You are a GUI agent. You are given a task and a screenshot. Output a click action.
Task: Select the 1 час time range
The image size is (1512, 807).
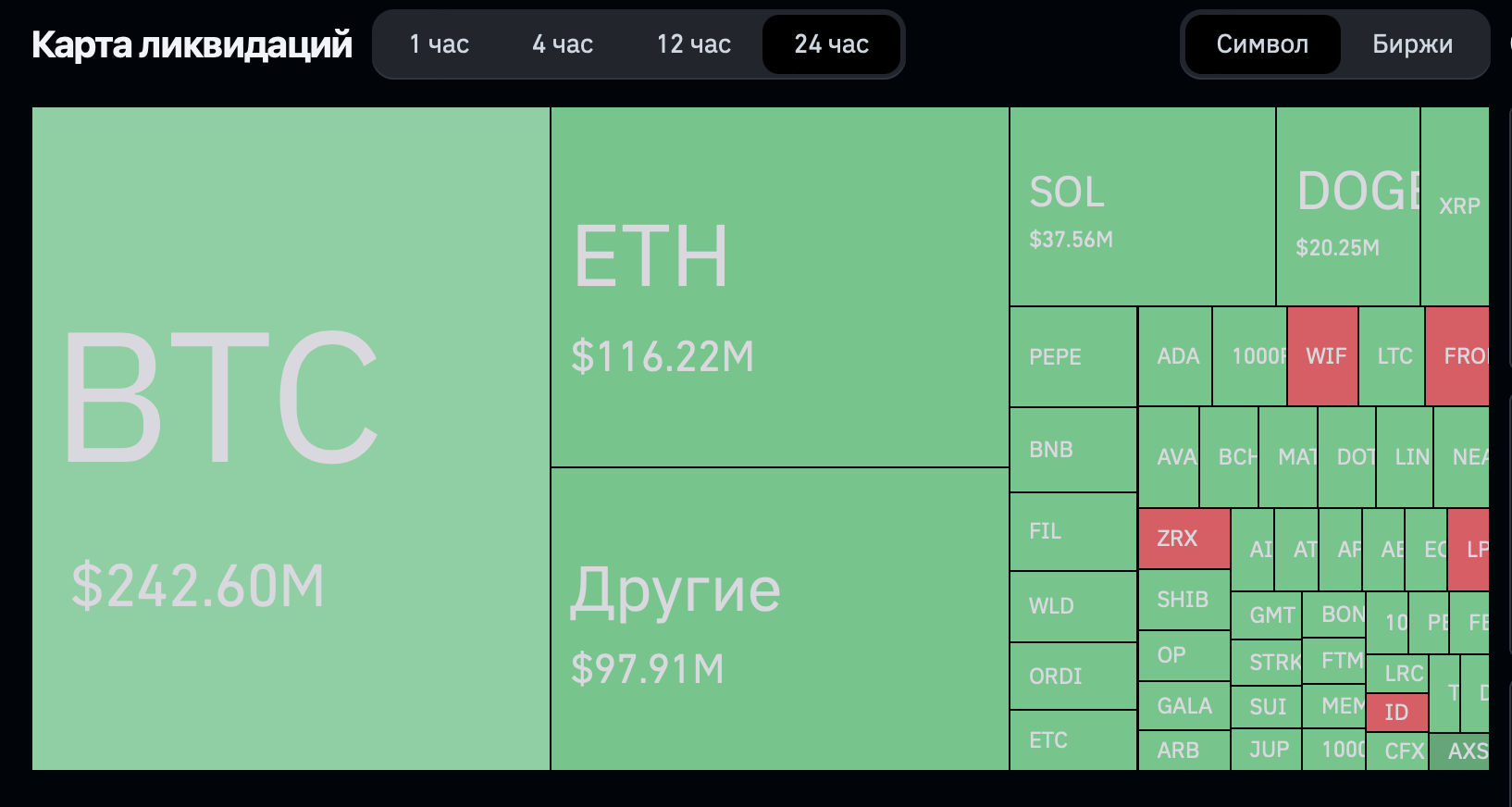(x=440, y=44)
